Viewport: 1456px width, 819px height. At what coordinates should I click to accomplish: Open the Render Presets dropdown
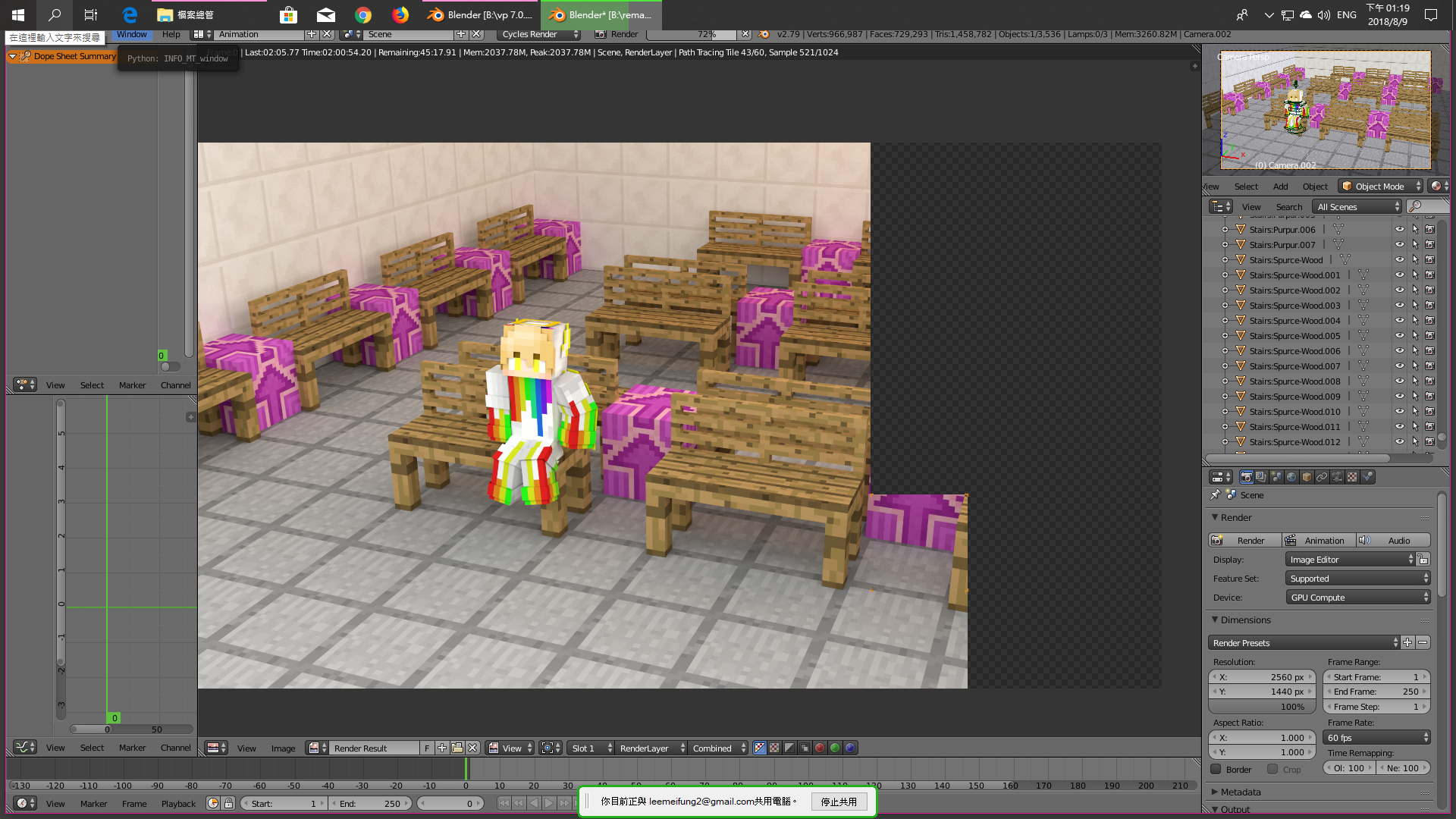(1304, 643)
